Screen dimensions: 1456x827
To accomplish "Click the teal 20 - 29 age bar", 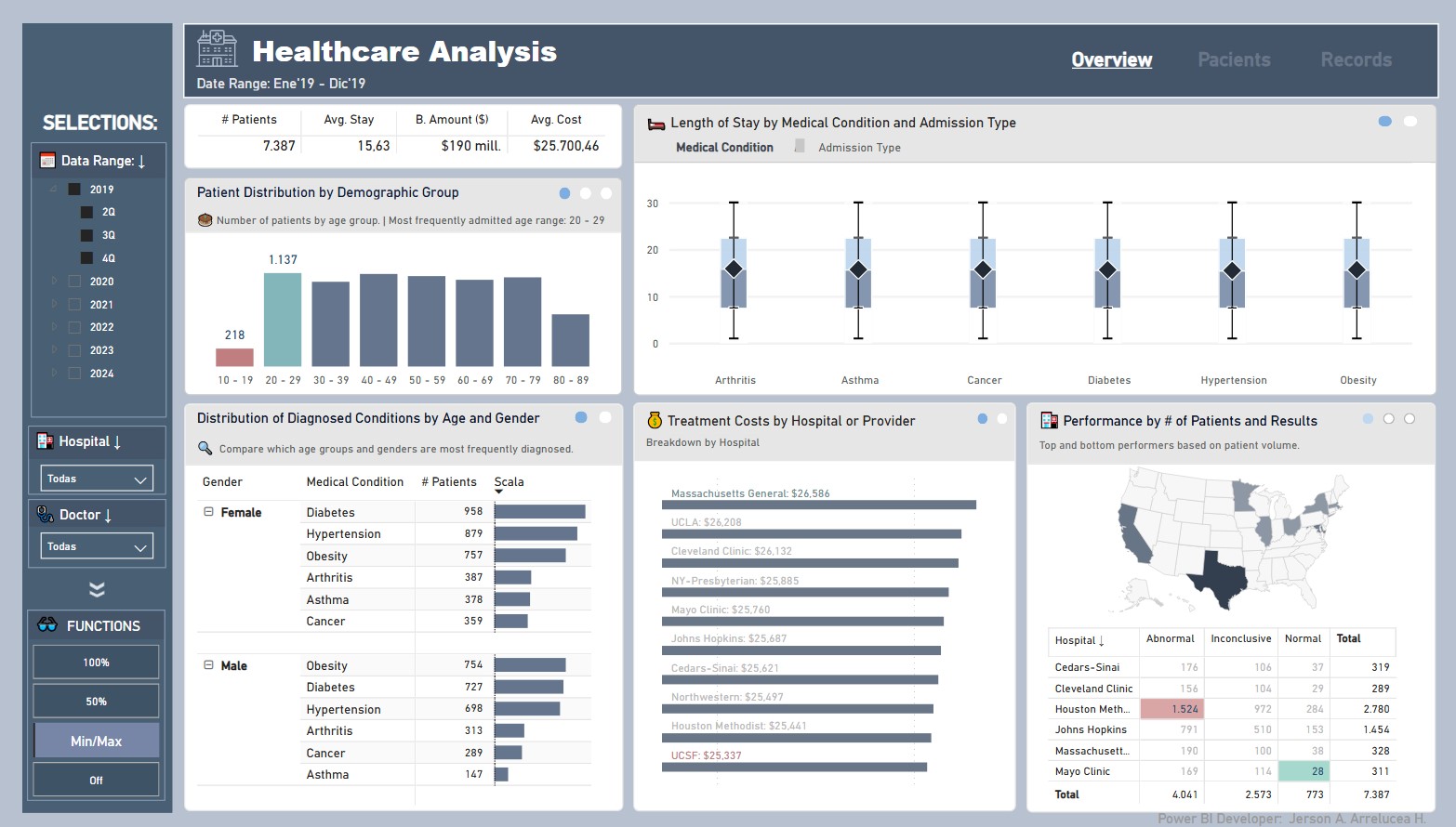I will pyautogui.click(x=283, y=320).
